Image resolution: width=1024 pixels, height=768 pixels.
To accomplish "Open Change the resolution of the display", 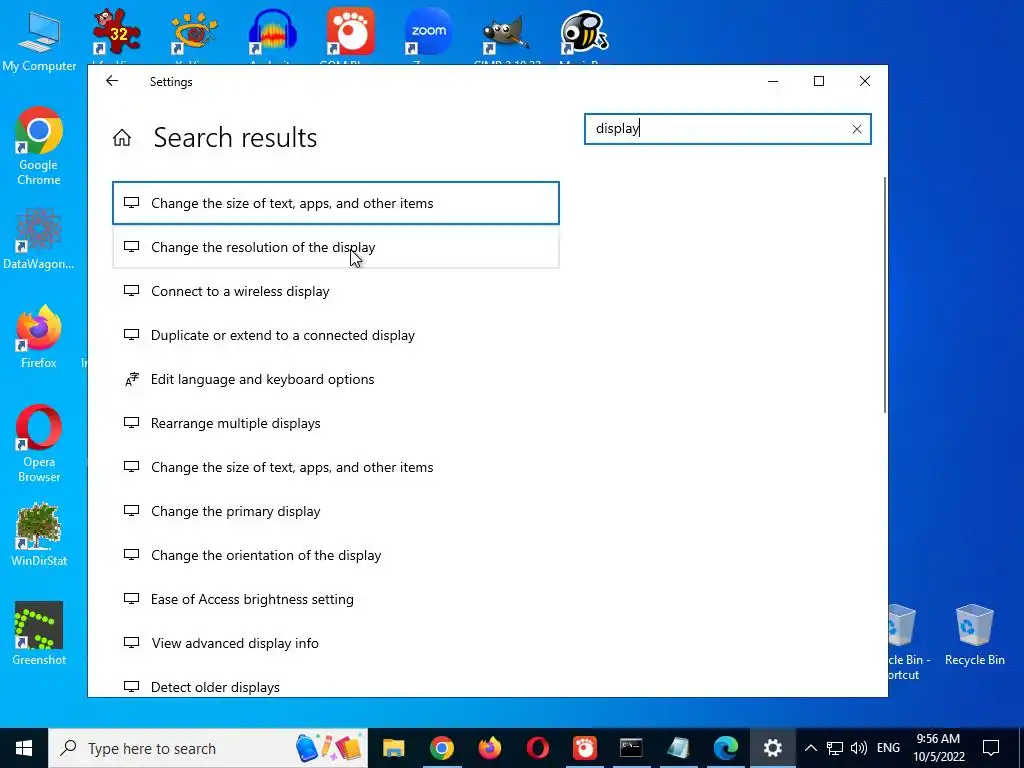I will tap(336, 247).
